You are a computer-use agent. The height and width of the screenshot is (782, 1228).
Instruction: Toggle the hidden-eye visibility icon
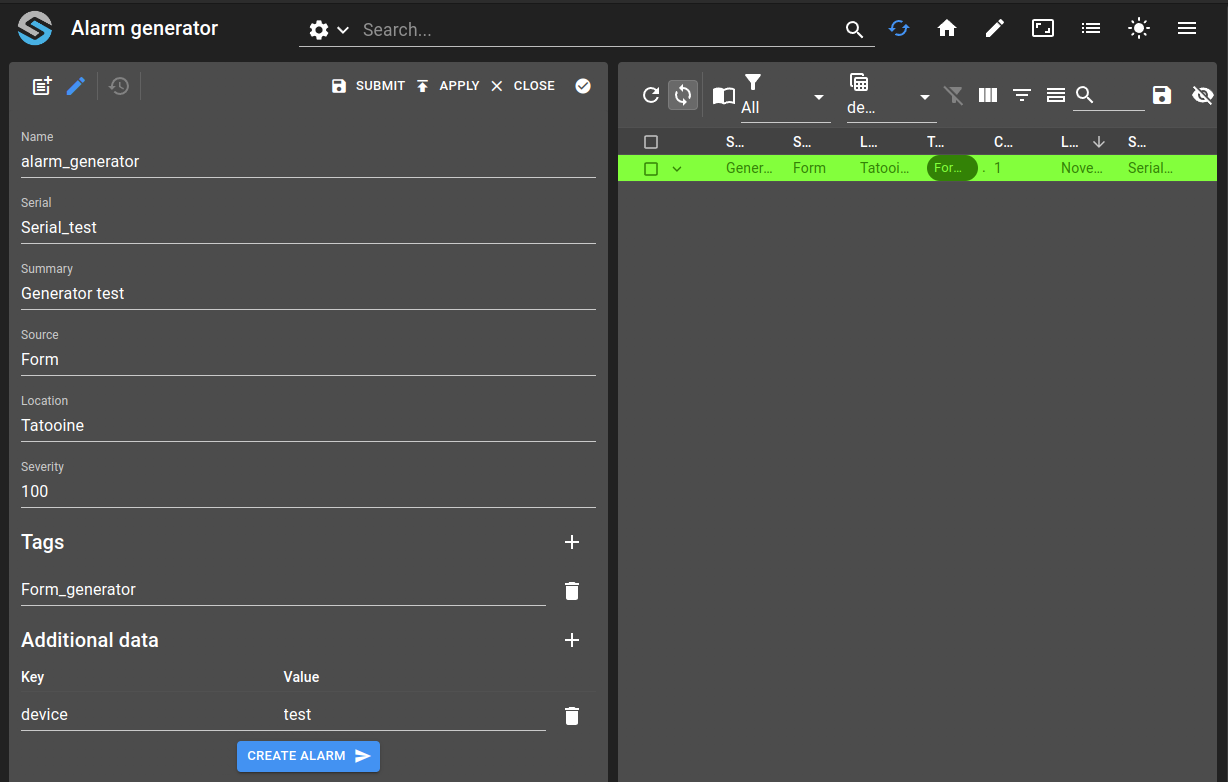tap(1203, 95)
